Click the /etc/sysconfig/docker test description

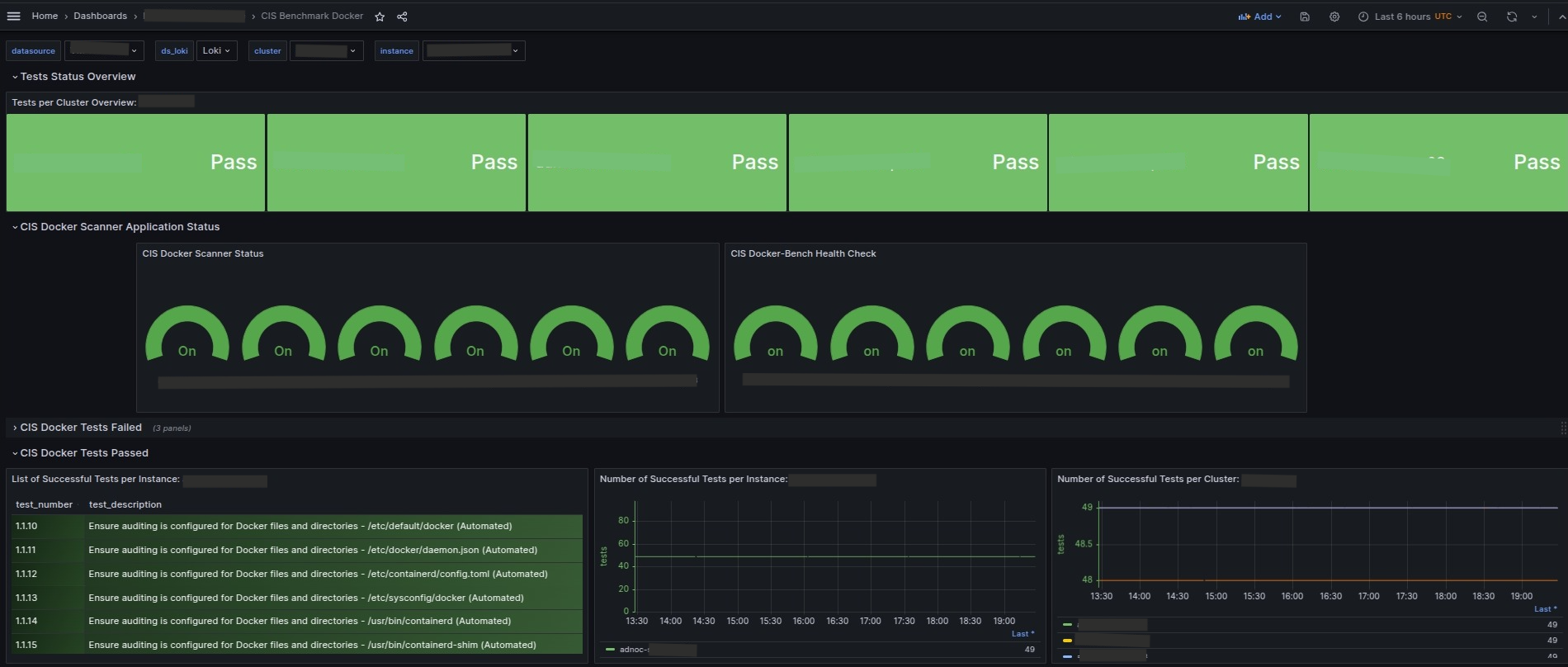point(306,598)
